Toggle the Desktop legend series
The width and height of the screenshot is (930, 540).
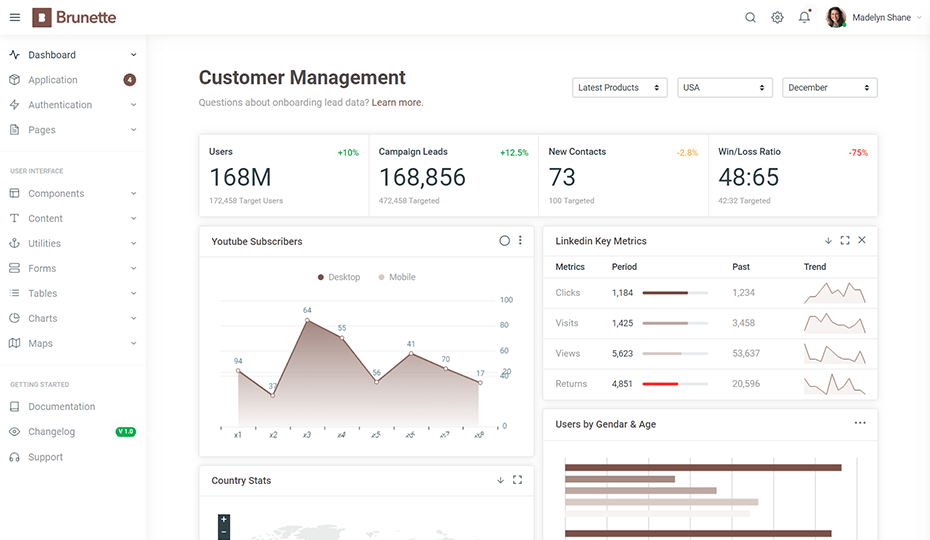click(339, 277)
